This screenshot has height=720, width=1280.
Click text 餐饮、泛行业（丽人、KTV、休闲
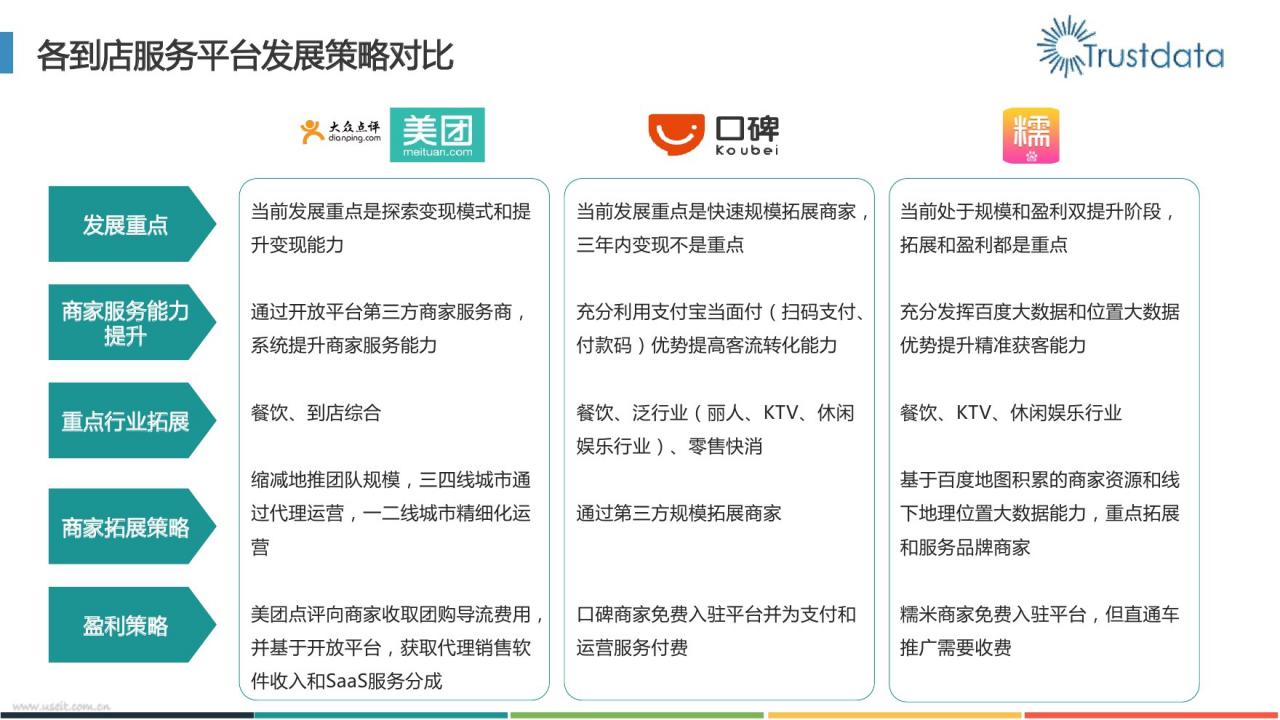[x=715, y=412]
